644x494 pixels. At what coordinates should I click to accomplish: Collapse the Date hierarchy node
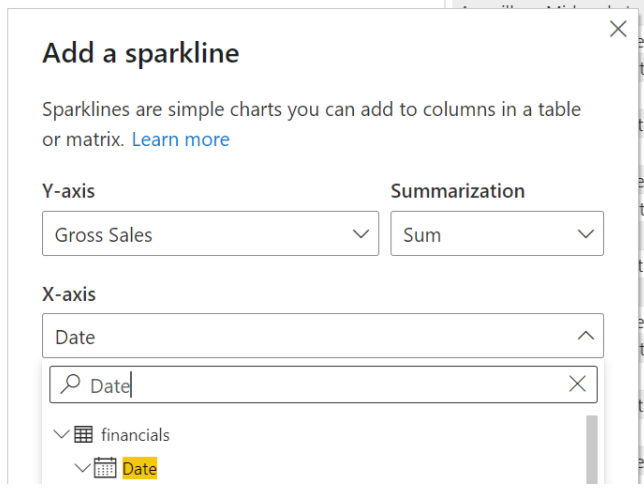tap(82, 468)
